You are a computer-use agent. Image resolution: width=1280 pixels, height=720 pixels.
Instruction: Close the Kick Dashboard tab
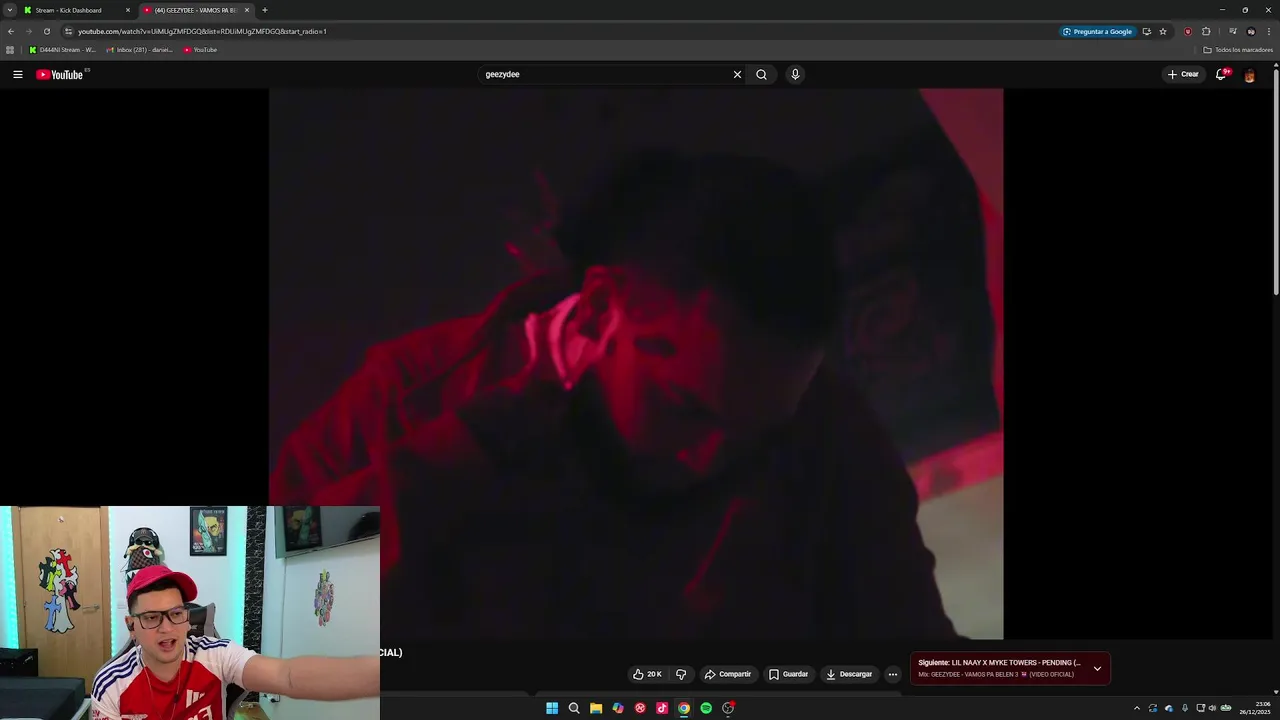[127, 10]
